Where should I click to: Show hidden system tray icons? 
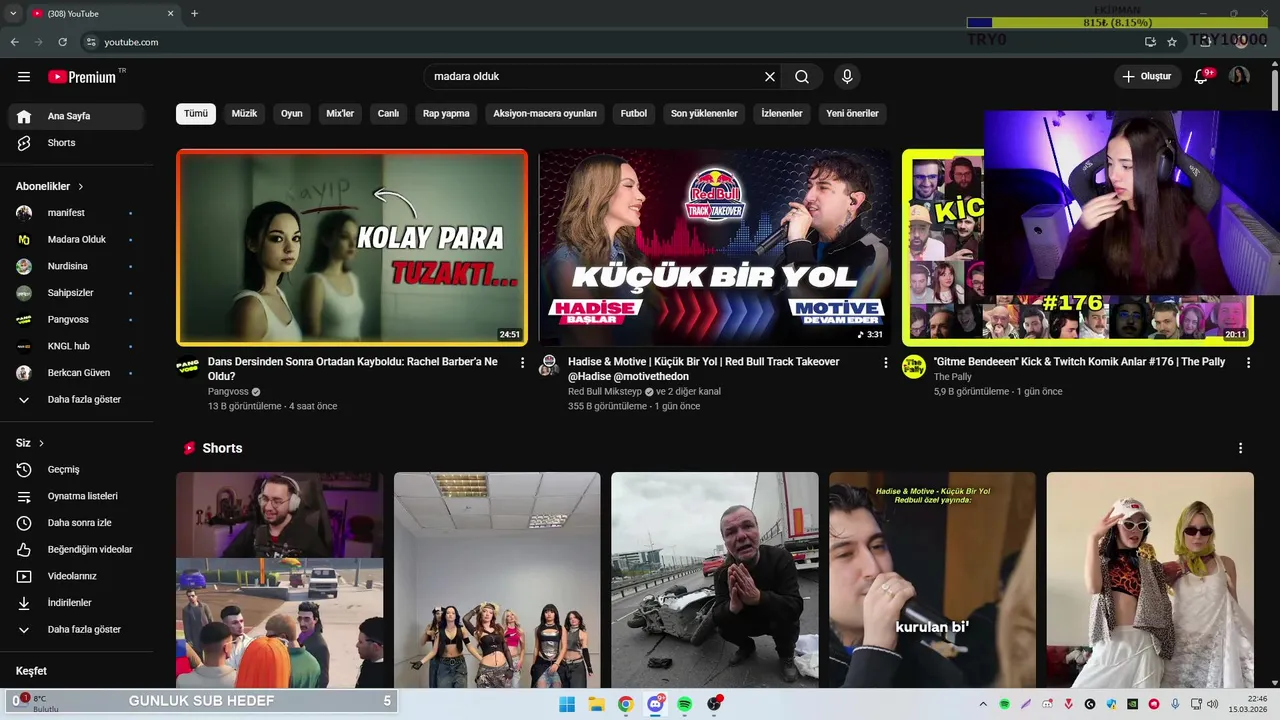[x=983, y=704]
